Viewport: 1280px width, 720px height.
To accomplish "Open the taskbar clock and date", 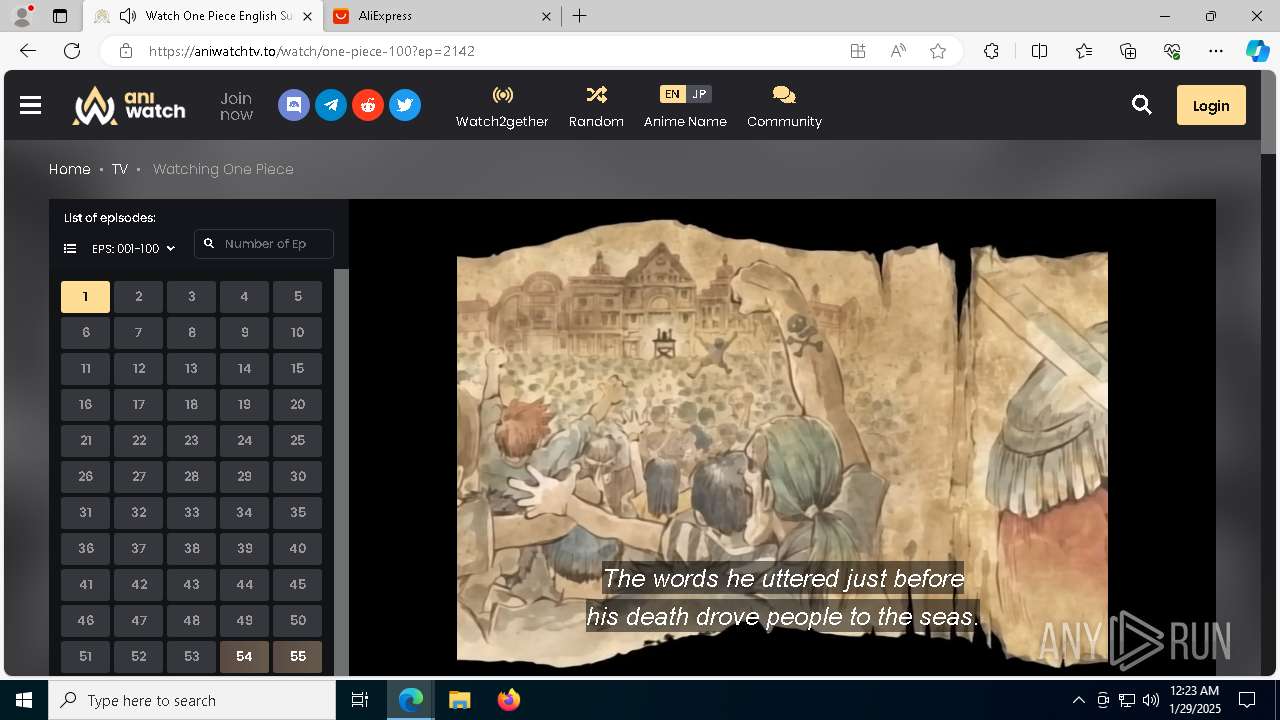I will click(1194, 700).
